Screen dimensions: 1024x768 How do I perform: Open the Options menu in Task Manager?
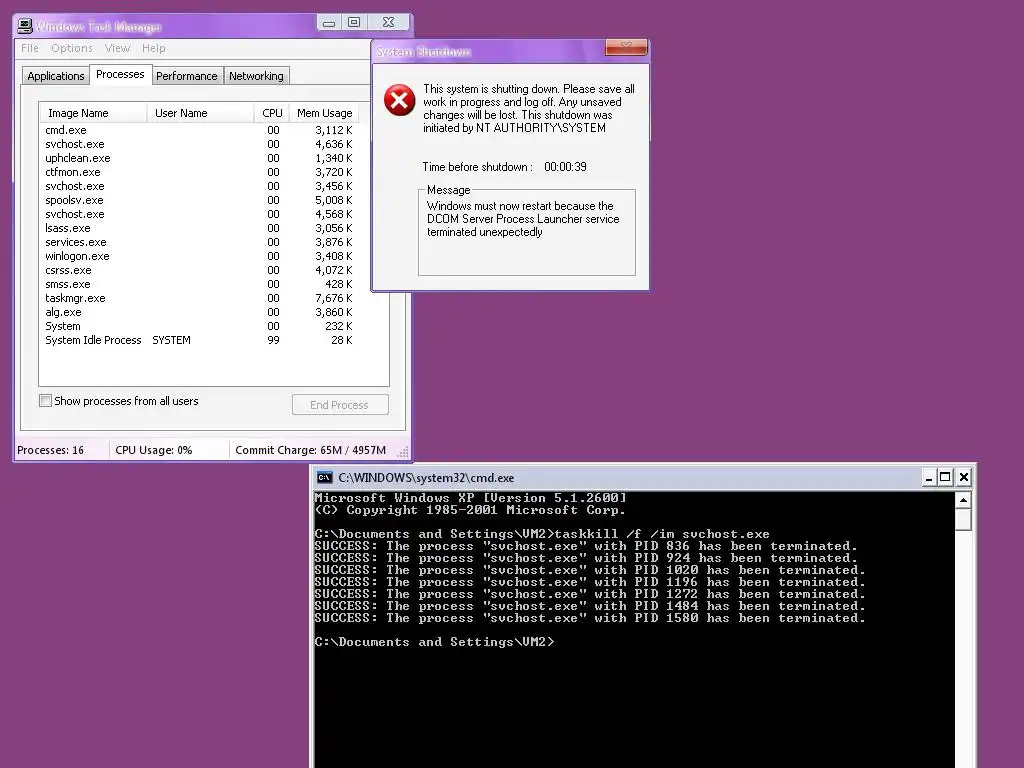pyautogui.click(x=72, y=48)
